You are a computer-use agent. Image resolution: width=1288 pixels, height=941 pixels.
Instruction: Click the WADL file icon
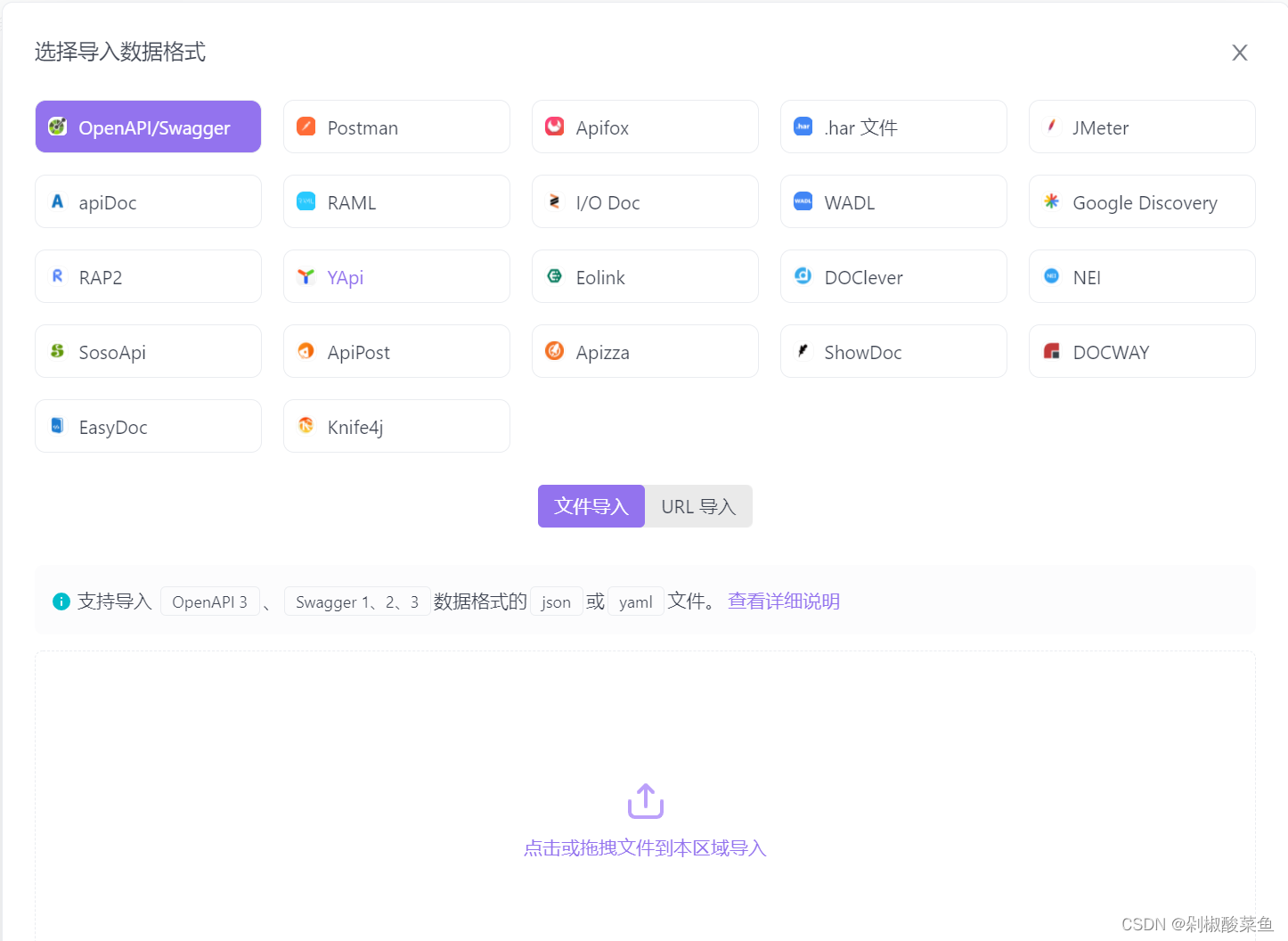tap(803, 201)
